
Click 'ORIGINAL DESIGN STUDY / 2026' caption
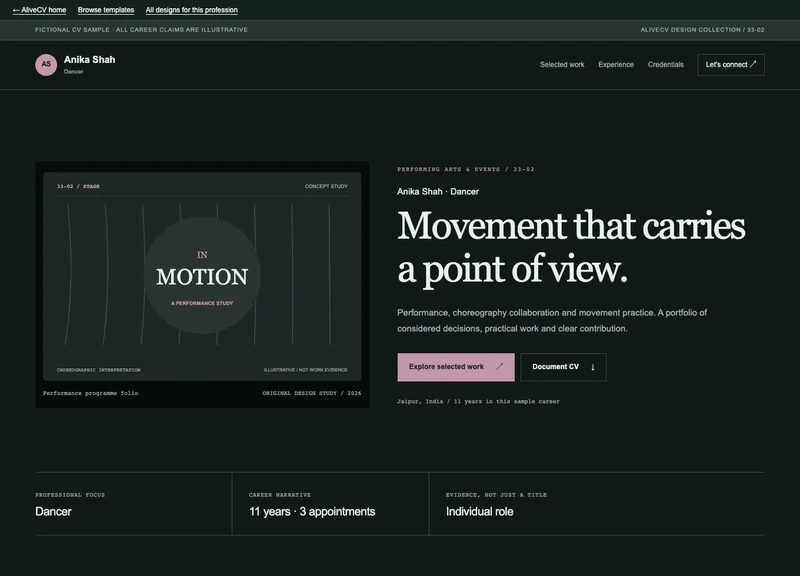[312, 393]
